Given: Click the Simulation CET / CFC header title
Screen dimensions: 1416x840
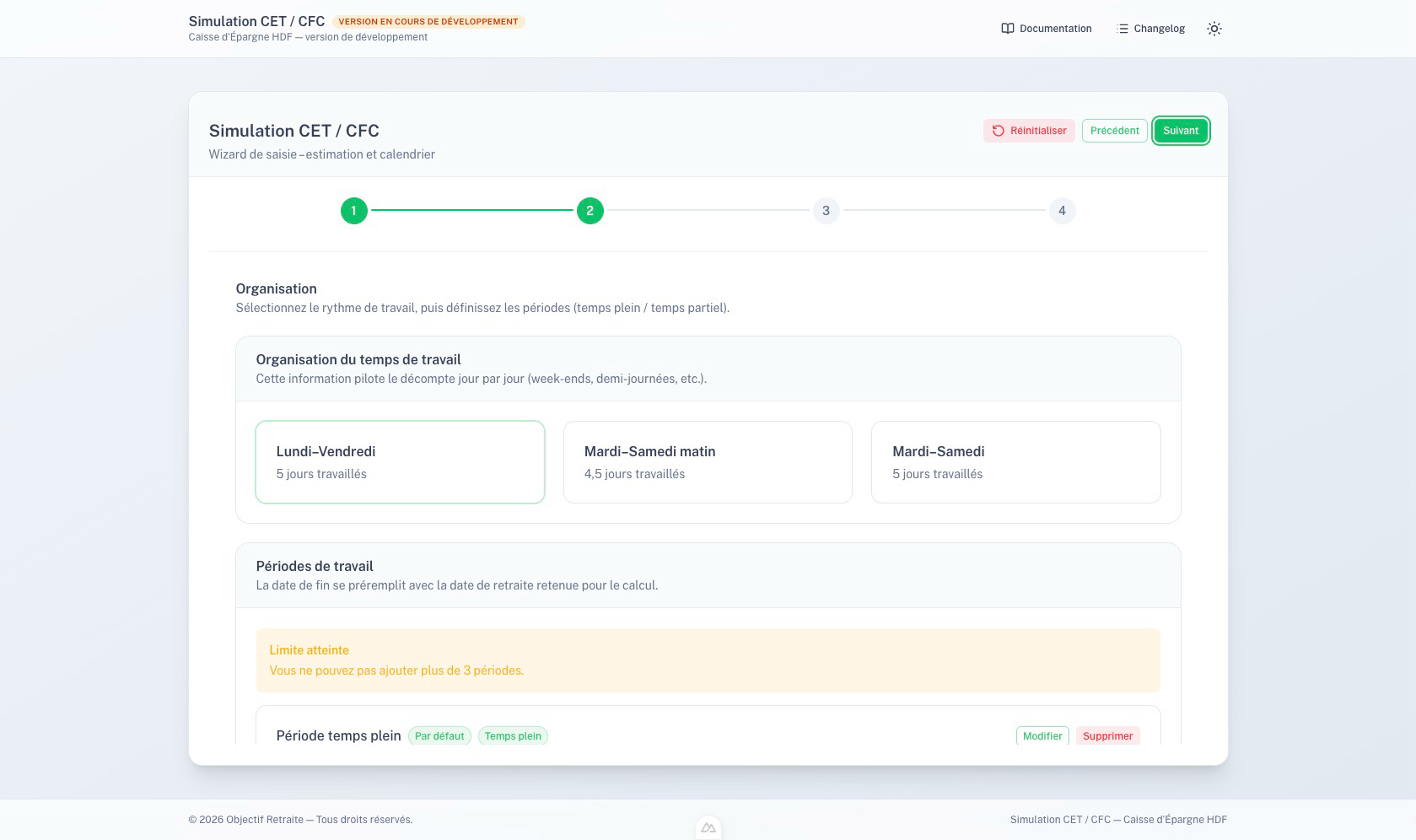Looking at the screenshot, I should point(256,22).
